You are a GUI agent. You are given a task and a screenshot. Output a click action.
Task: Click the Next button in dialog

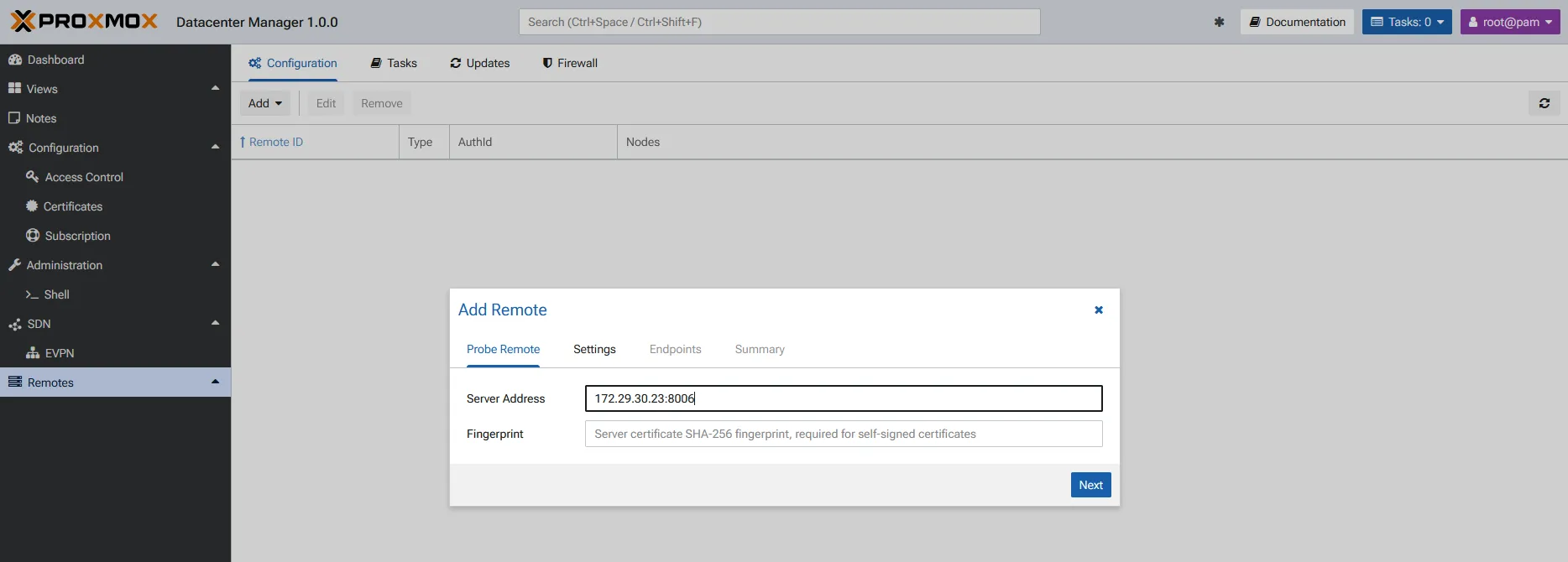pyautogui.click(x=1090, y=485)
